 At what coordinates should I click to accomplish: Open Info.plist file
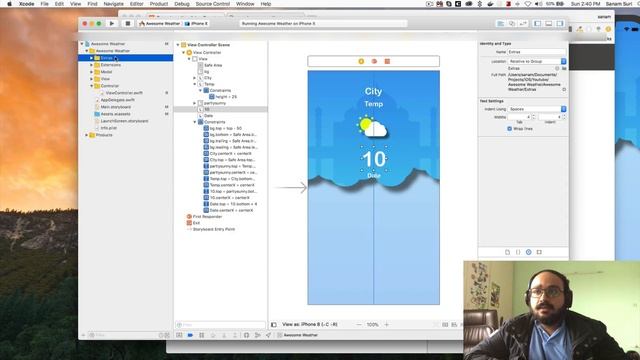pyautogui.click(x=109, y=128)
